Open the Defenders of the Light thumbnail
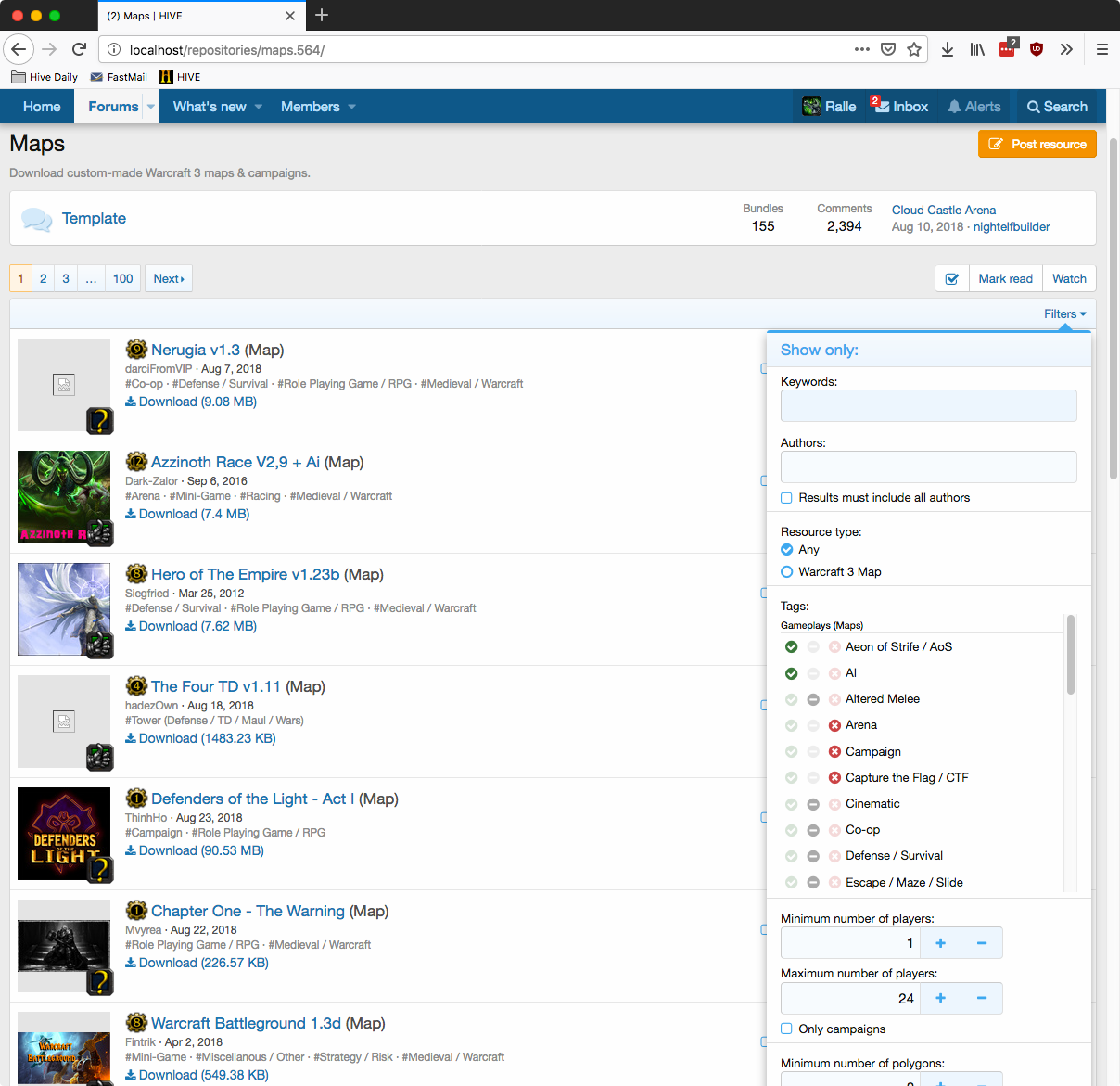 pyautogui.click(x=64, y=834)
